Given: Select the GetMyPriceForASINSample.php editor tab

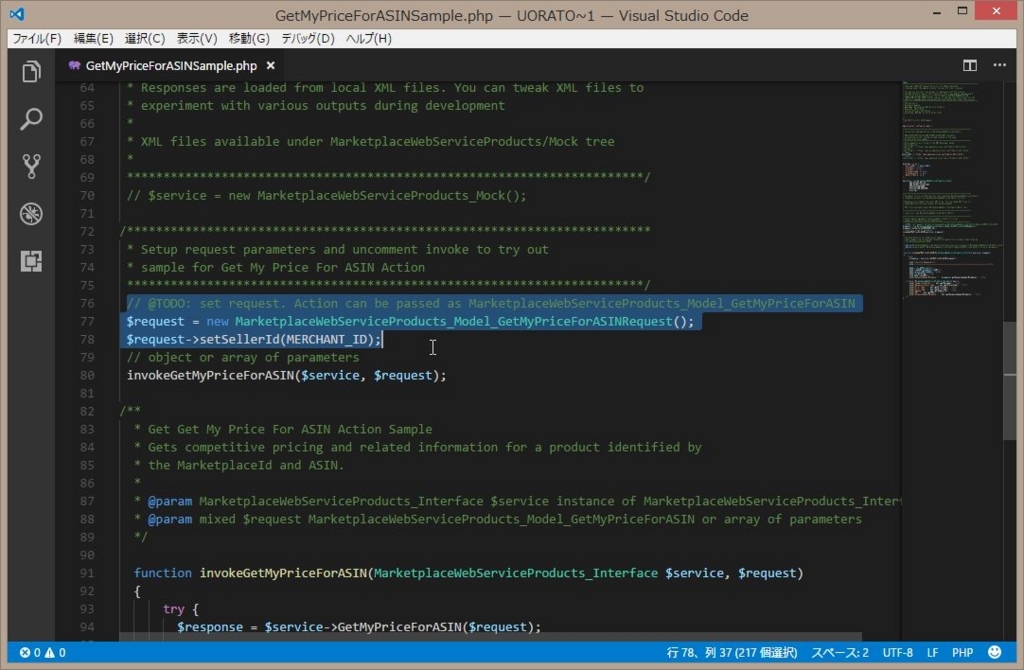Looking at the screenshot, I should 171,66.
